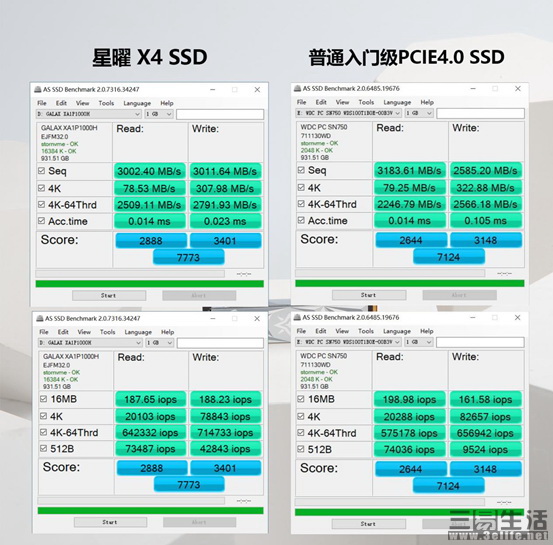
Task: Click the AS SSD app icon in GALAX top window title
Action: (x=38, y=90)
